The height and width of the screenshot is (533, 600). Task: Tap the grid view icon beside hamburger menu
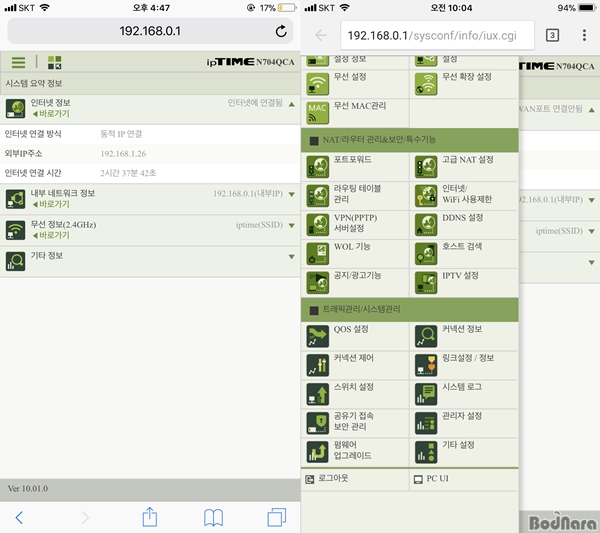click(54, 62)
